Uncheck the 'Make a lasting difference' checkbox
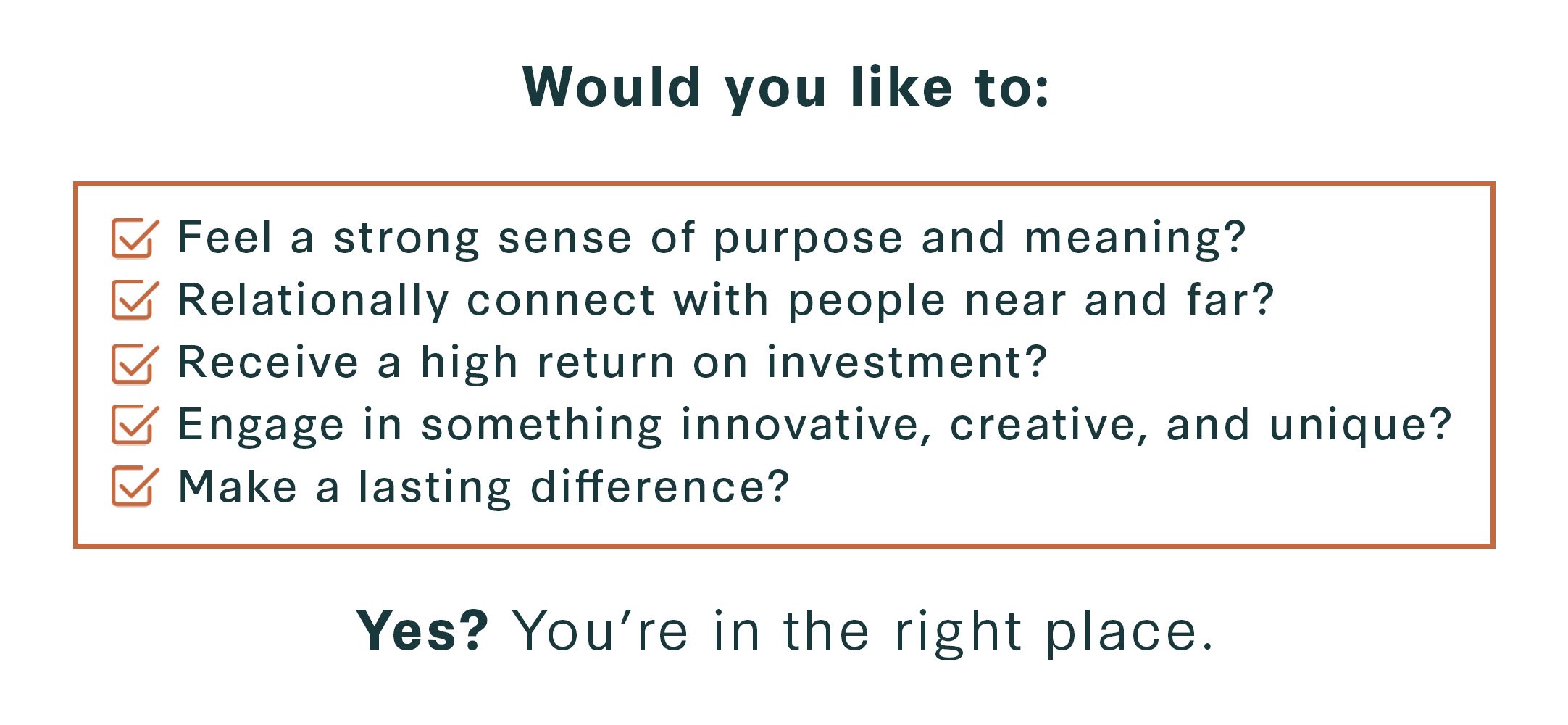Screen dimensions: 1568x725 [135, 486]
